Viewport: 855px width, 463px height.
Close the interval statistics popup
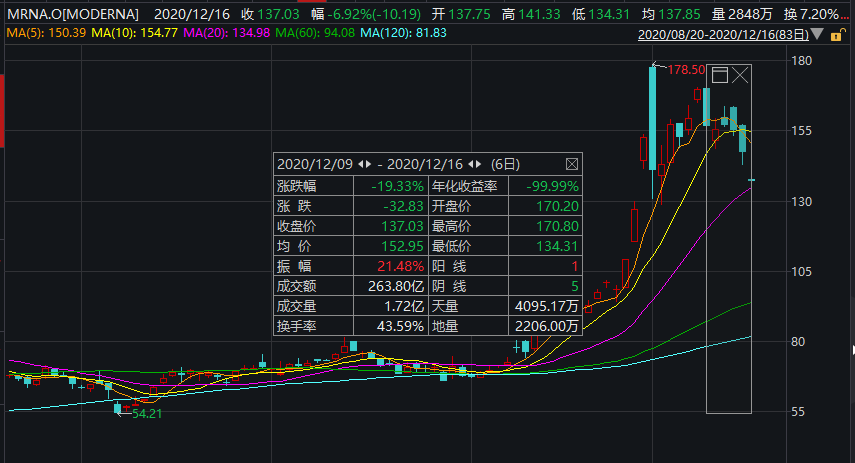pos(571,164)
